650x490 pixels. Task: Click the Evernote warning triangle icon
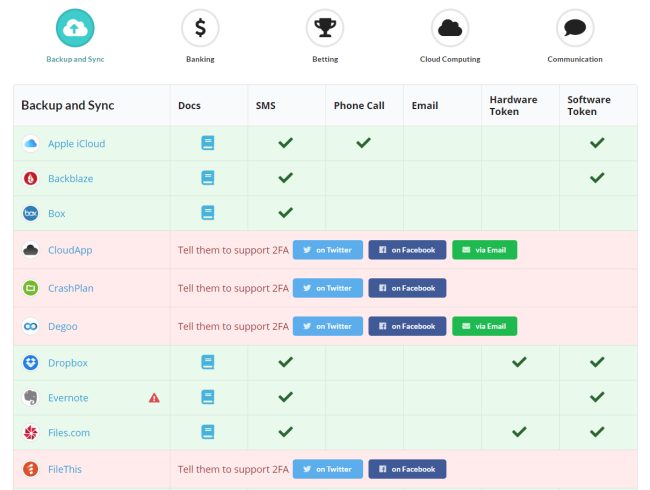point(154,397)
